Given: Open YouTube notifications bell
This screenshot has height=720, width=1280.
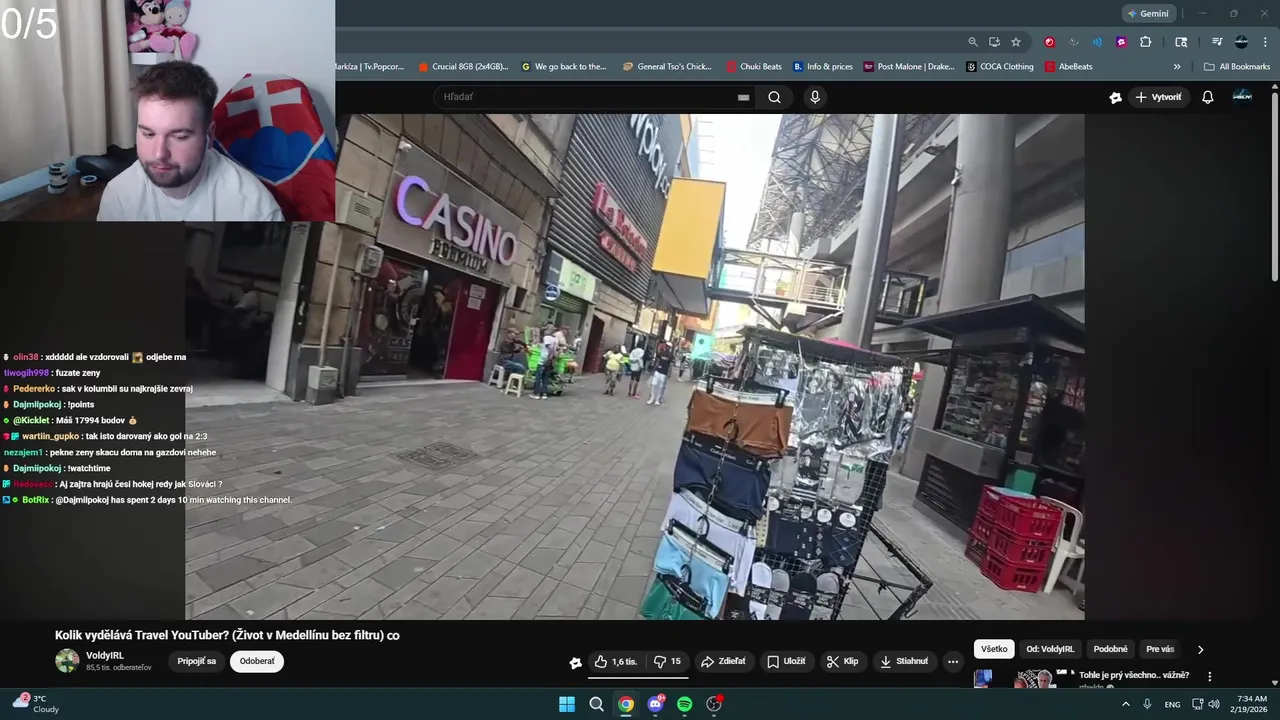Looking at the screenshot, I should click(1208, 97).
